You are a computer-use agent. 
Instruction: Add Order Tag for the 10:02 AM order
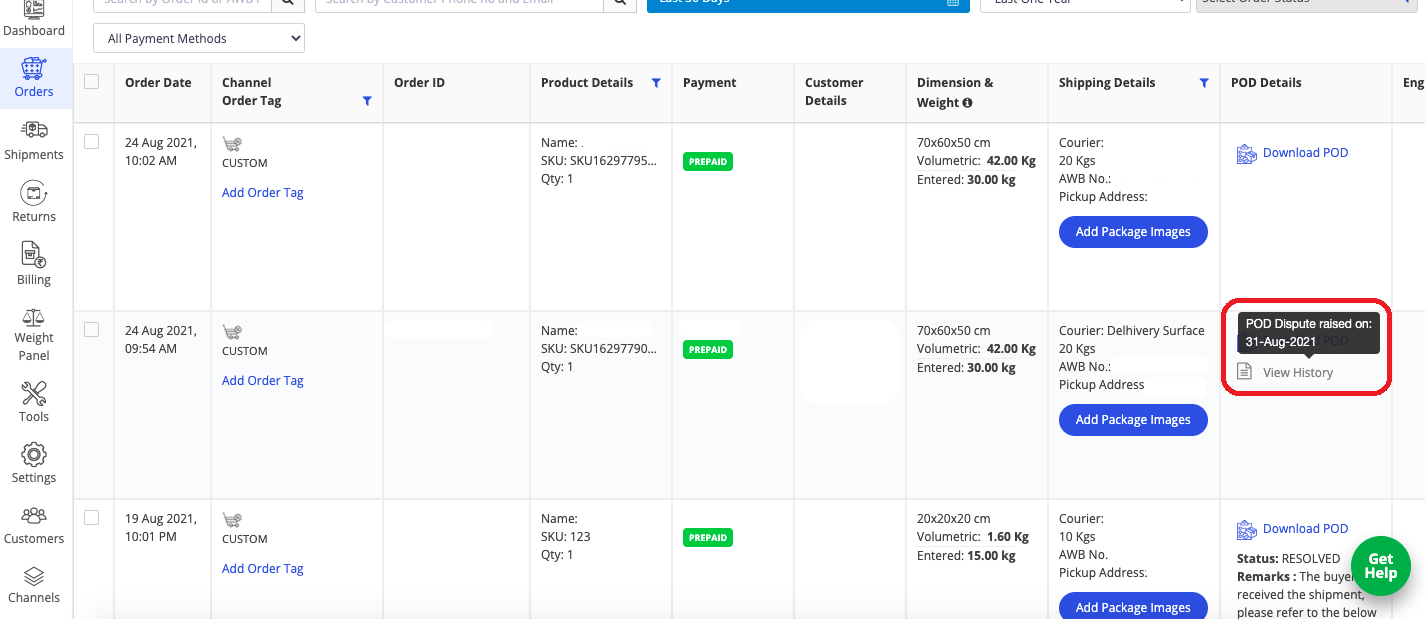pyautogui.click(x=263, y=193)
